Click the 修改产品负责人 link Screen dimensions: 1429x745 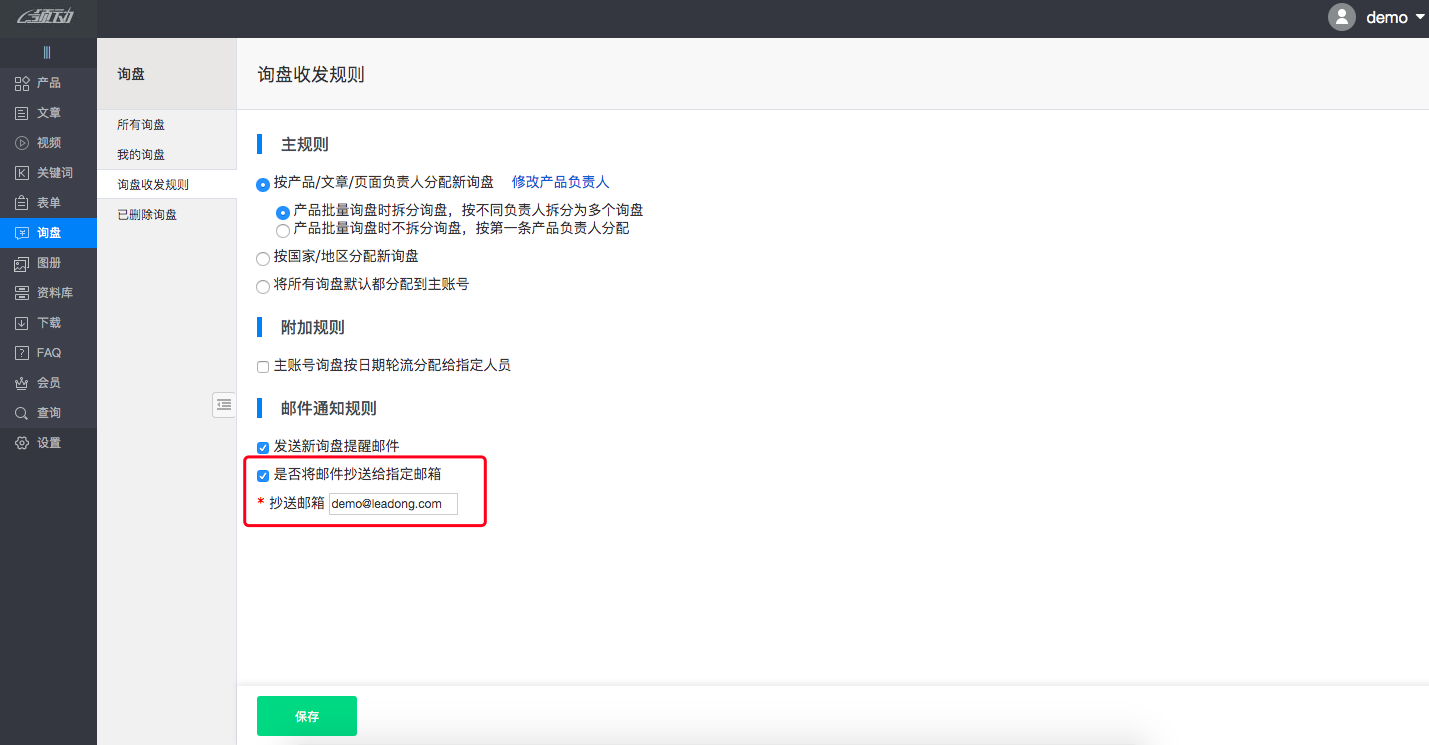pyautogui.click(x=560, y=182)
